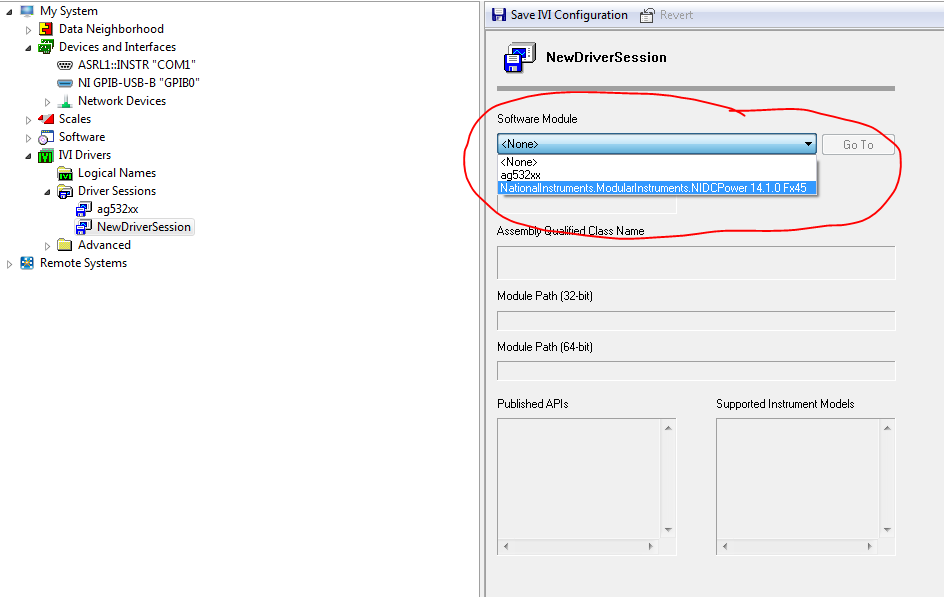
Task: Click the IVI Drivers icon
Action: (x=46, y=156)
